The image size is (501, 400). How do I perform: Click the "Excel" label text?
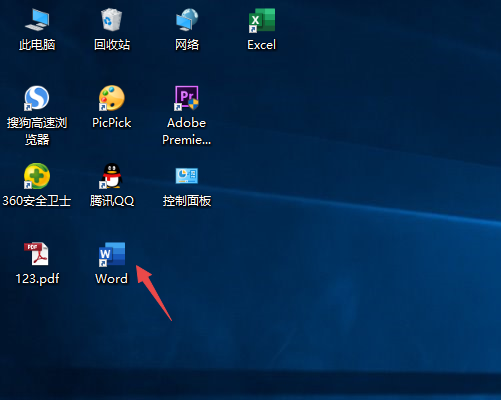tap(262, 45)
